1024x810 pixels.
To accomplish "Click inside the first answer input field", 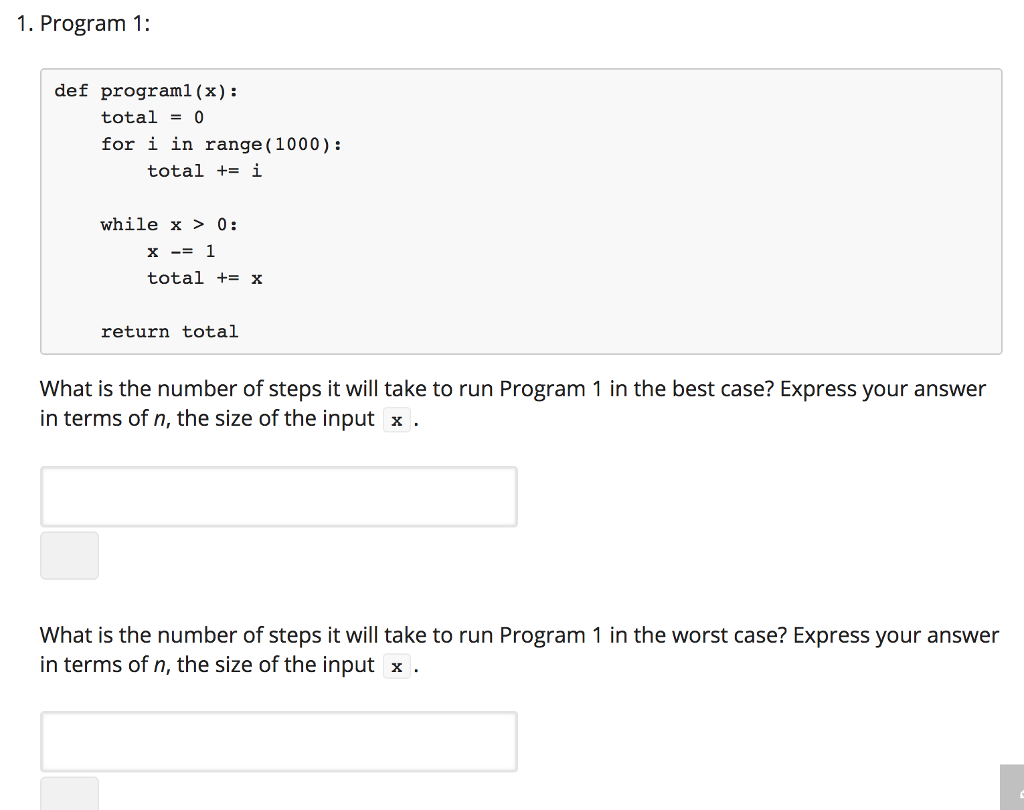I will pyautogui.click(x=278, y=495).
